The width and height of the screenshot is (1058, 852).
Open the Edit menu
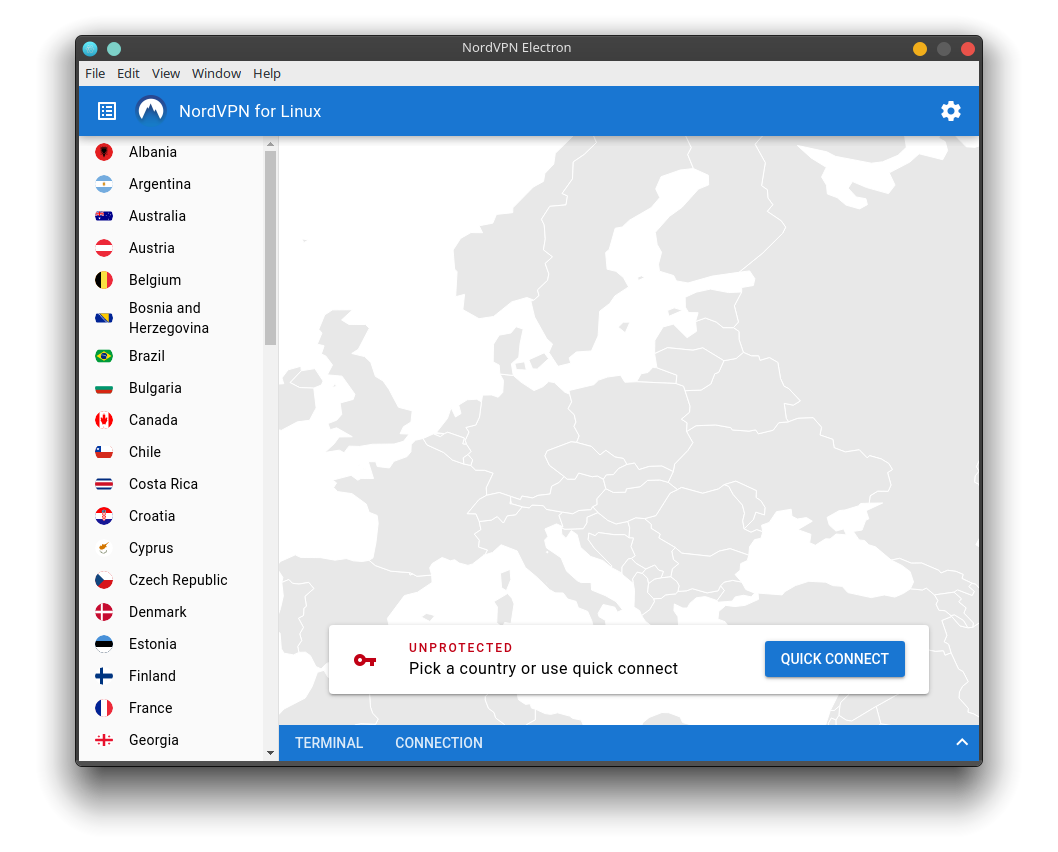(x=128, y=74)
